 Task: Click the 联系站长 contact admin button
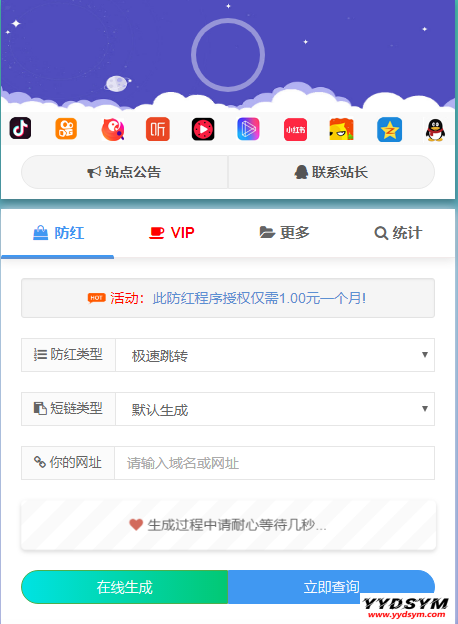tap(331, 172)
